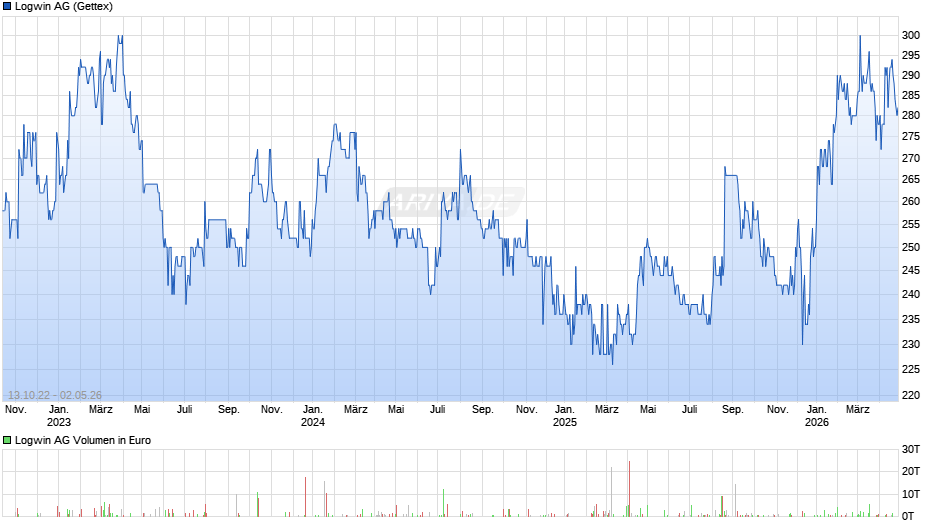Click the 285 price axis label

pos(911,96)
